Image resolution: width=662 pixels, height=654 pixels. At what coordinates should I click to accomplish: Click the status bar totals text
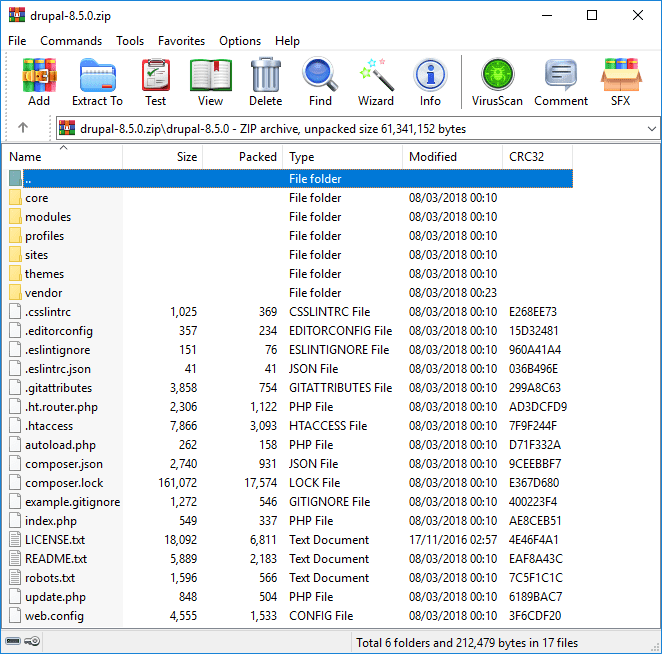[x=467, y=643]
